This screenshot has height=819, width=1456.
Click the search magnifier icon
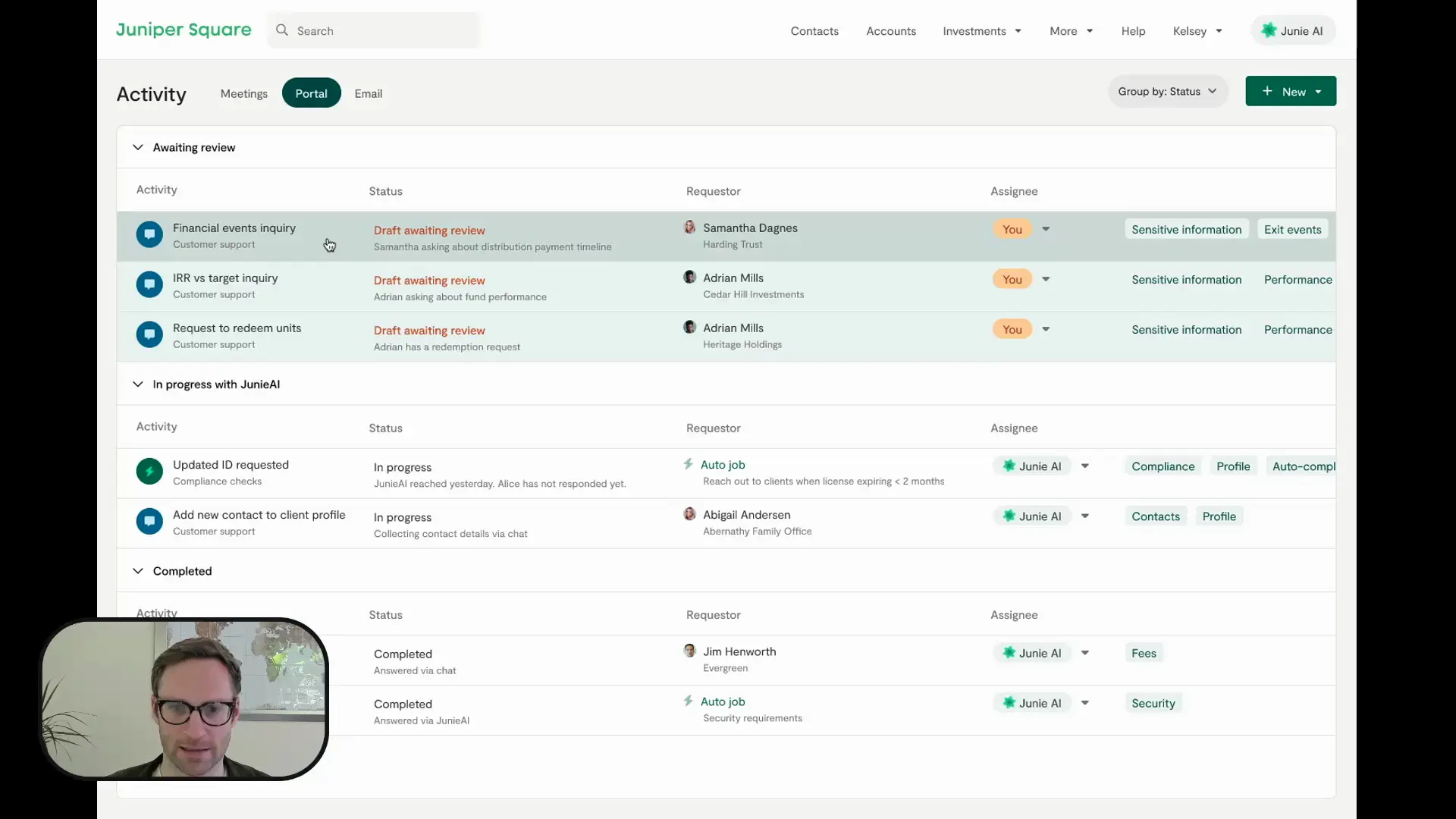pyautogui.click(x=282, y=30)
